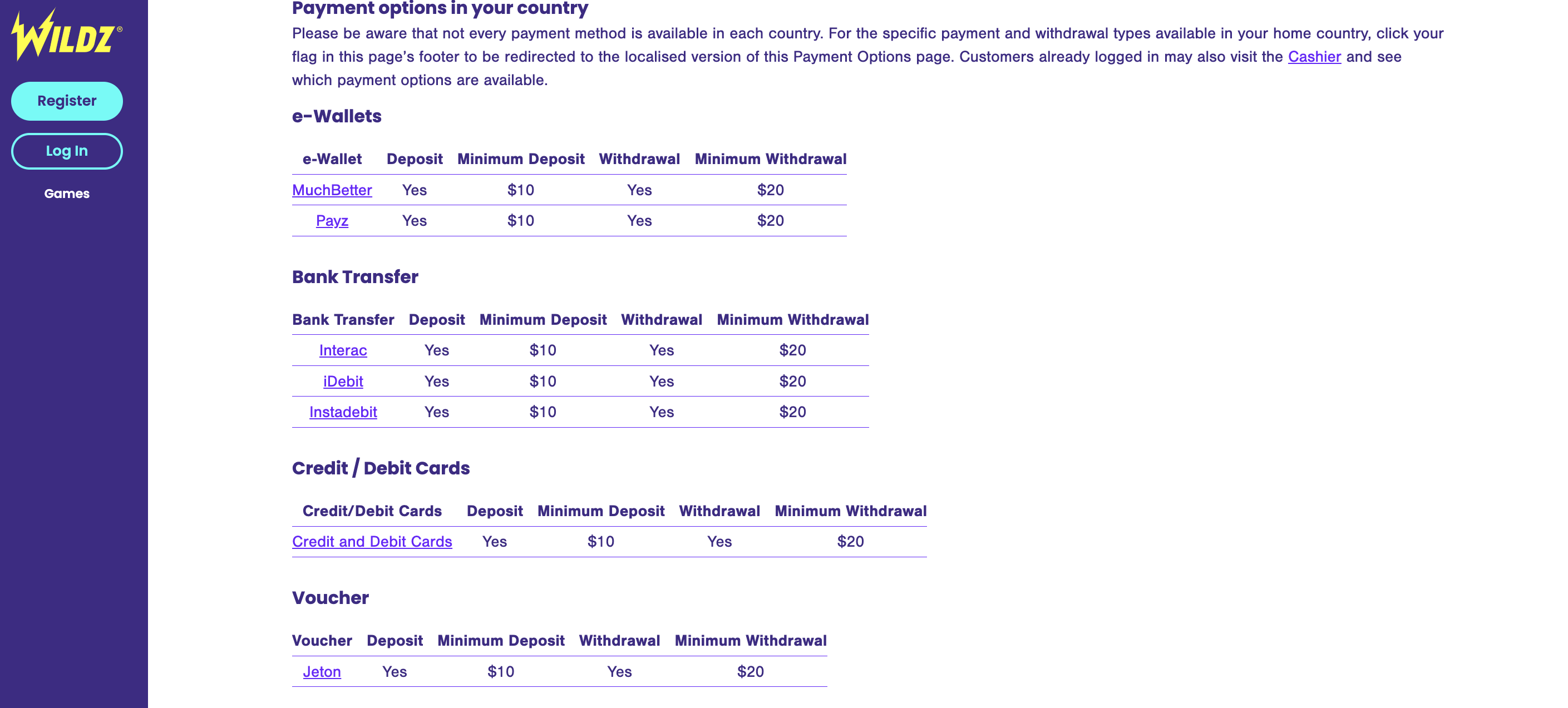1568x708 pixels.
Task: Open the Credit and Debit Cards link
Action: tap(372, 541)
